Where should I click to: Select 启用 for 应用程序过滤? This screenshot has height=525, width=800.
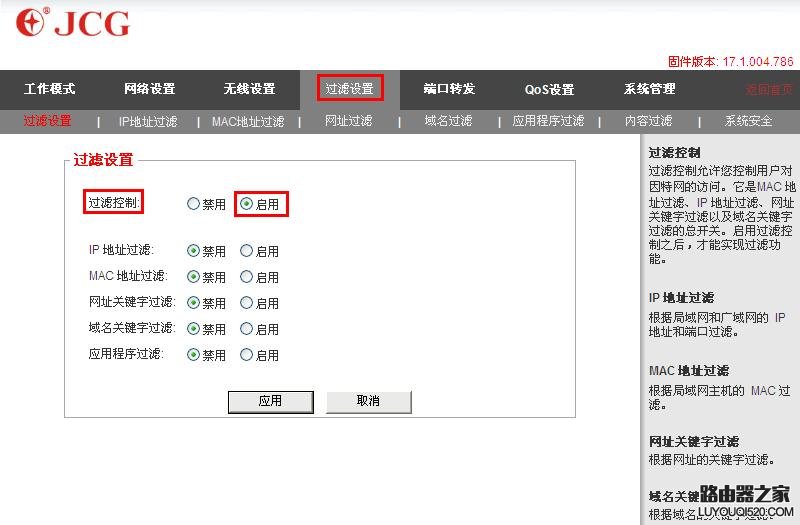point(246,355)
